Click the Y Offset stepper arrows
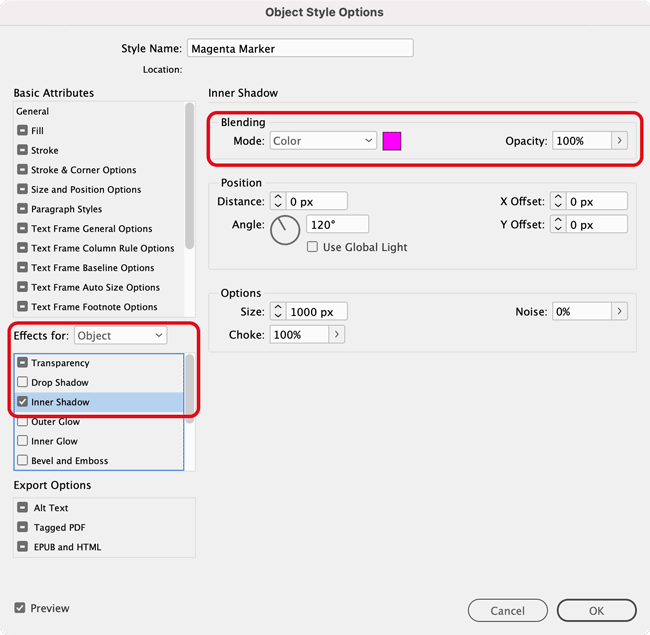 (x=558, y=224)
